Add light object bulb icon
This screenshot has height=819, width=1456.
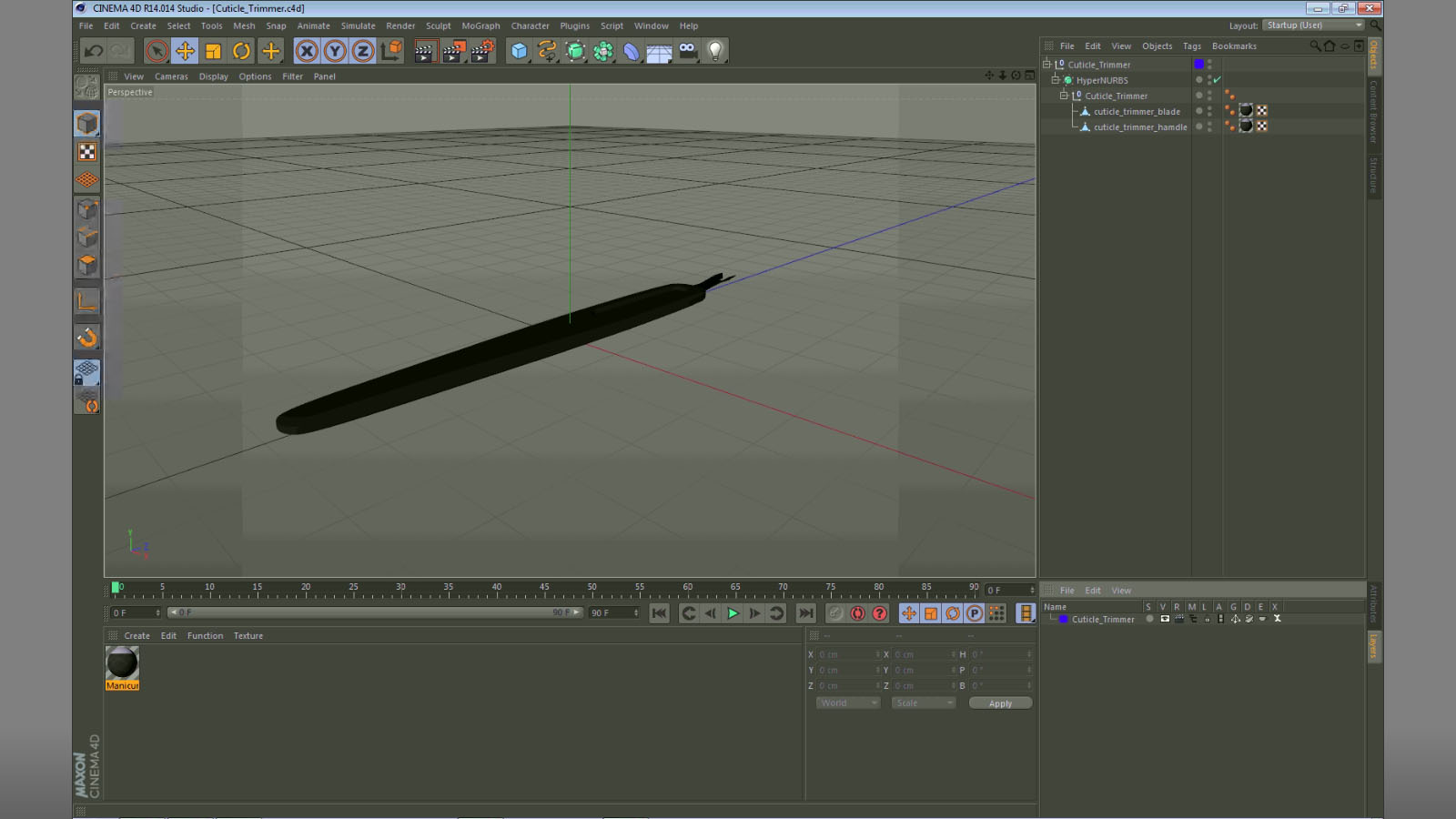coord(716,51)
